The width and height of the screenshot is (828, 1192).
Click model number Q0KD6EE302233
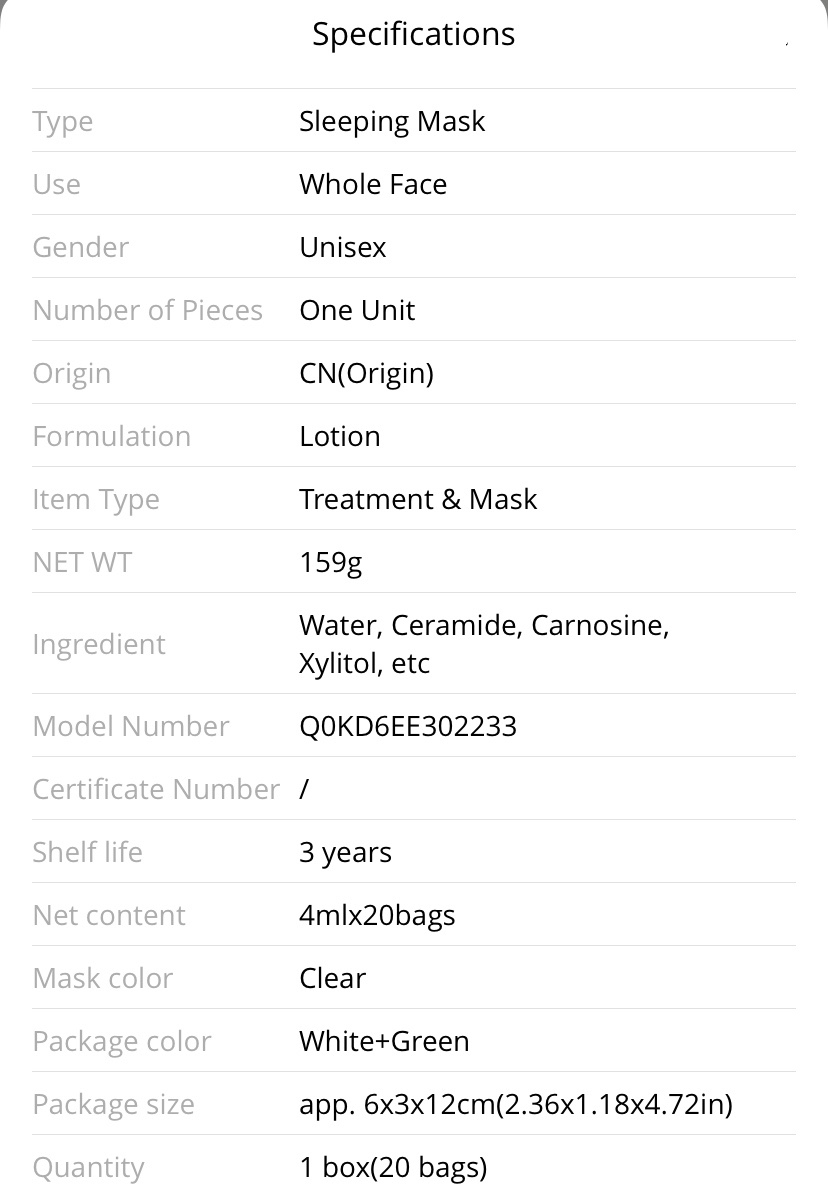[x=408, y=726]
